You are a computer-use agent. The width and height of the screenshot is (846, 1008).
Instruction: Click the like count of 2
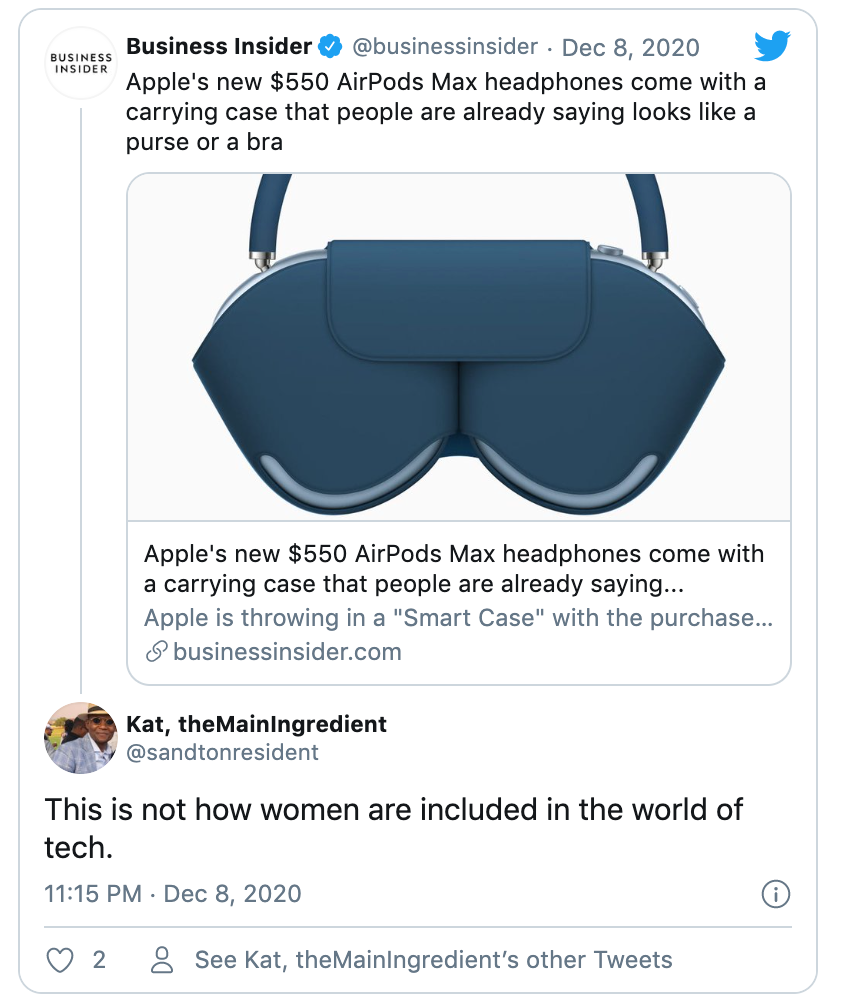coord(99,960)
